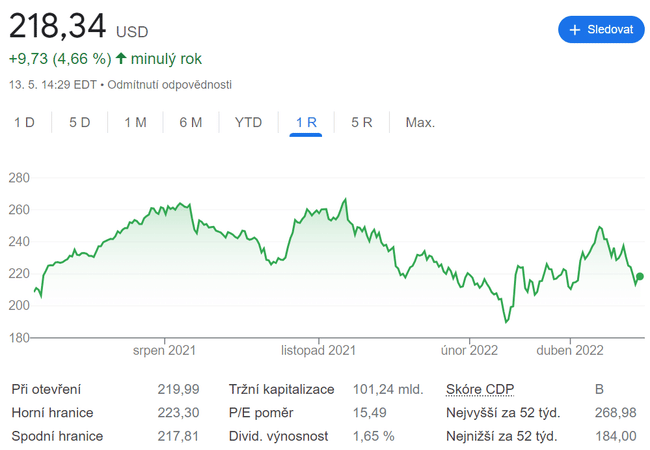This screenshot has width=650, height=450.
Task: Click the green upward arrow icon
Action: [122, 59]
